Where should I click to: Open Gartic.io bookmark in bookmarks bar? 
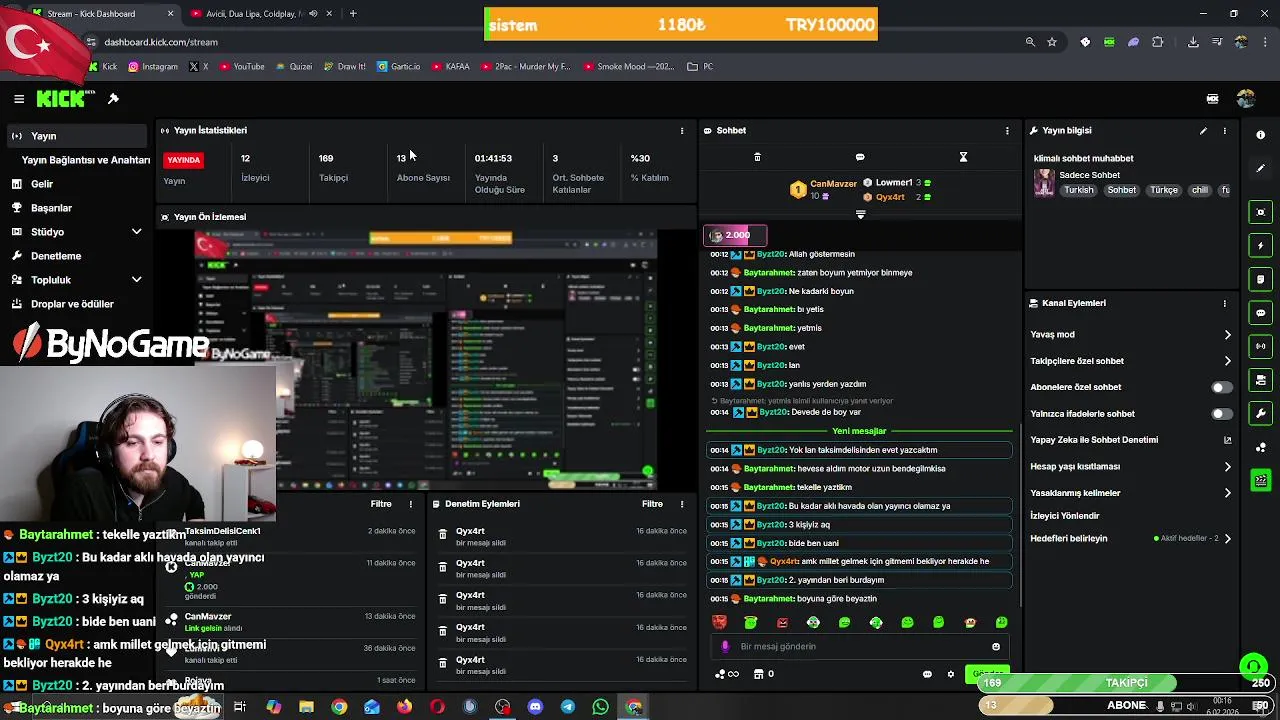tap(398, 67)
